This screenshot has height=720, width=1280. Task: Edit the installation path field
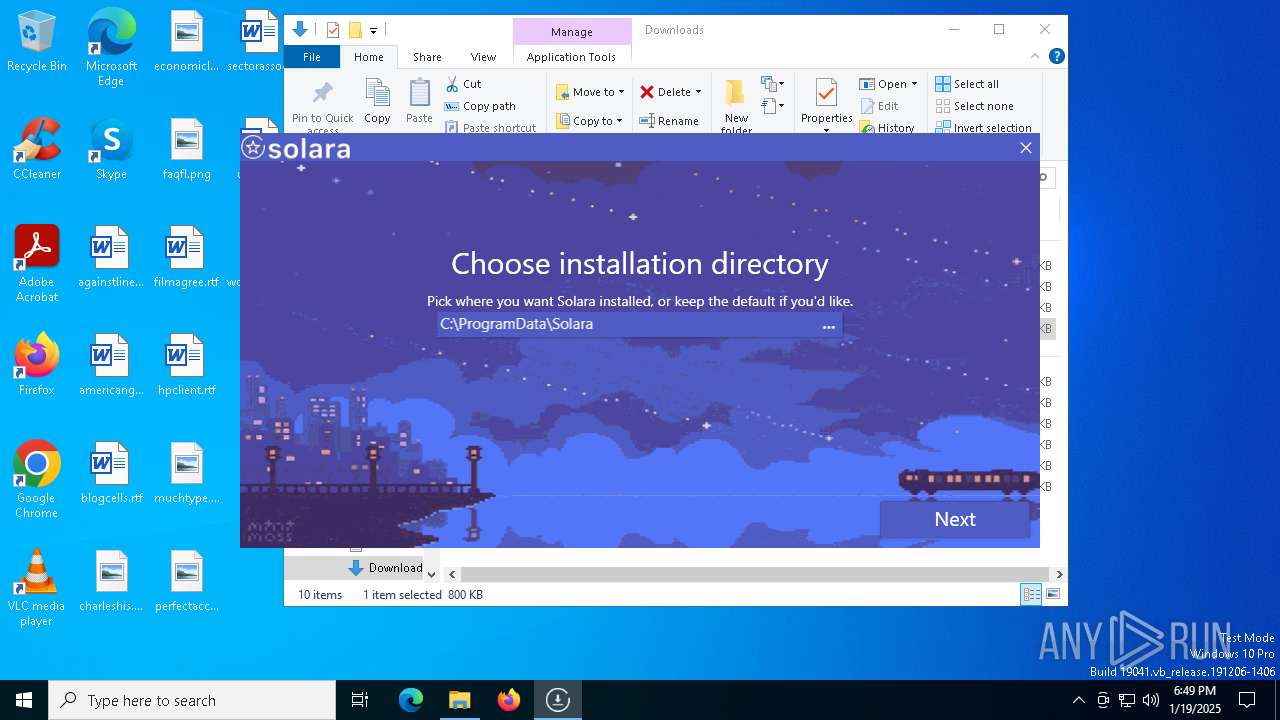[x=627, y=324]
